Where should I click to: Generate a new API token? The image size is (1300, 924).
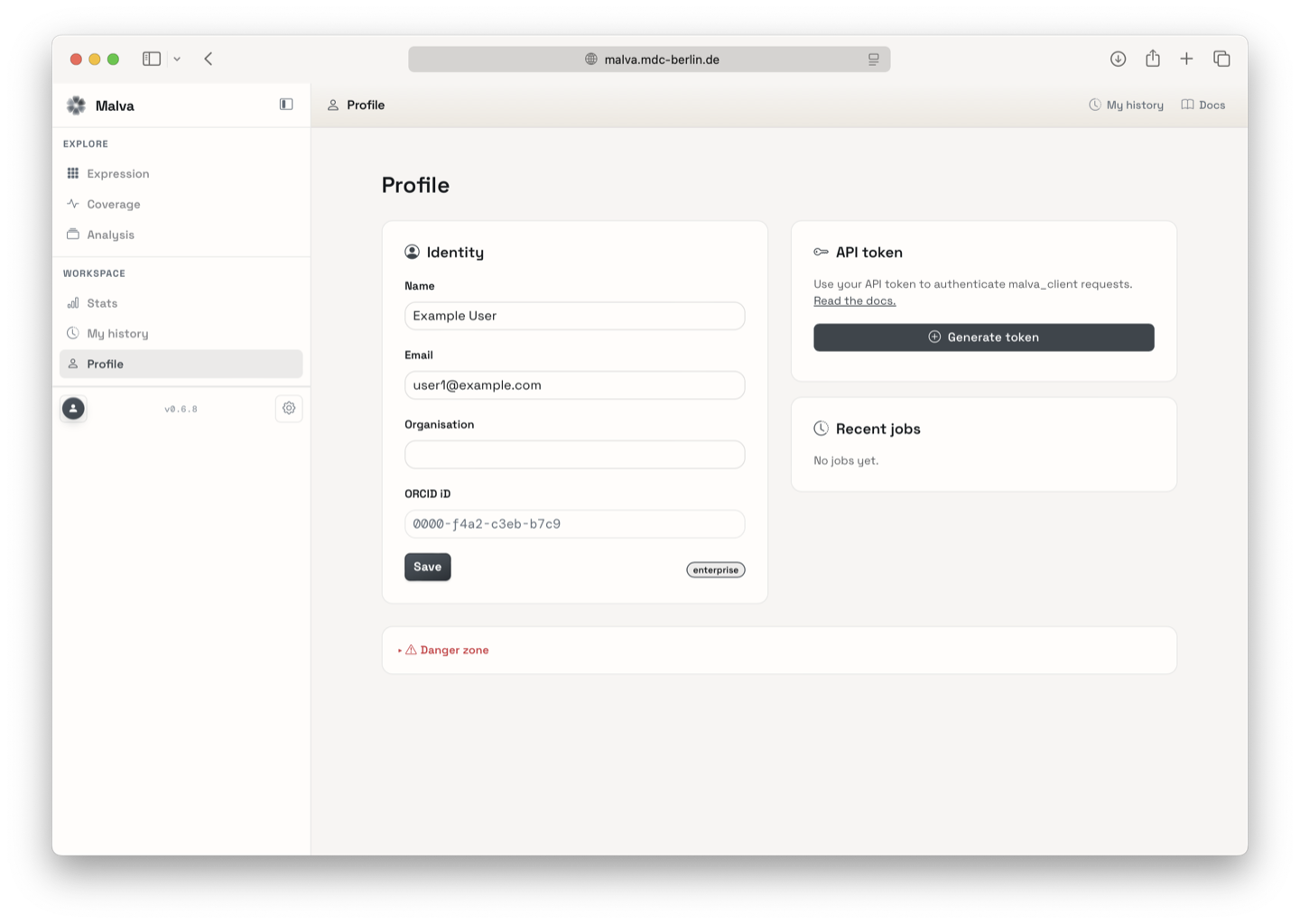984,337
